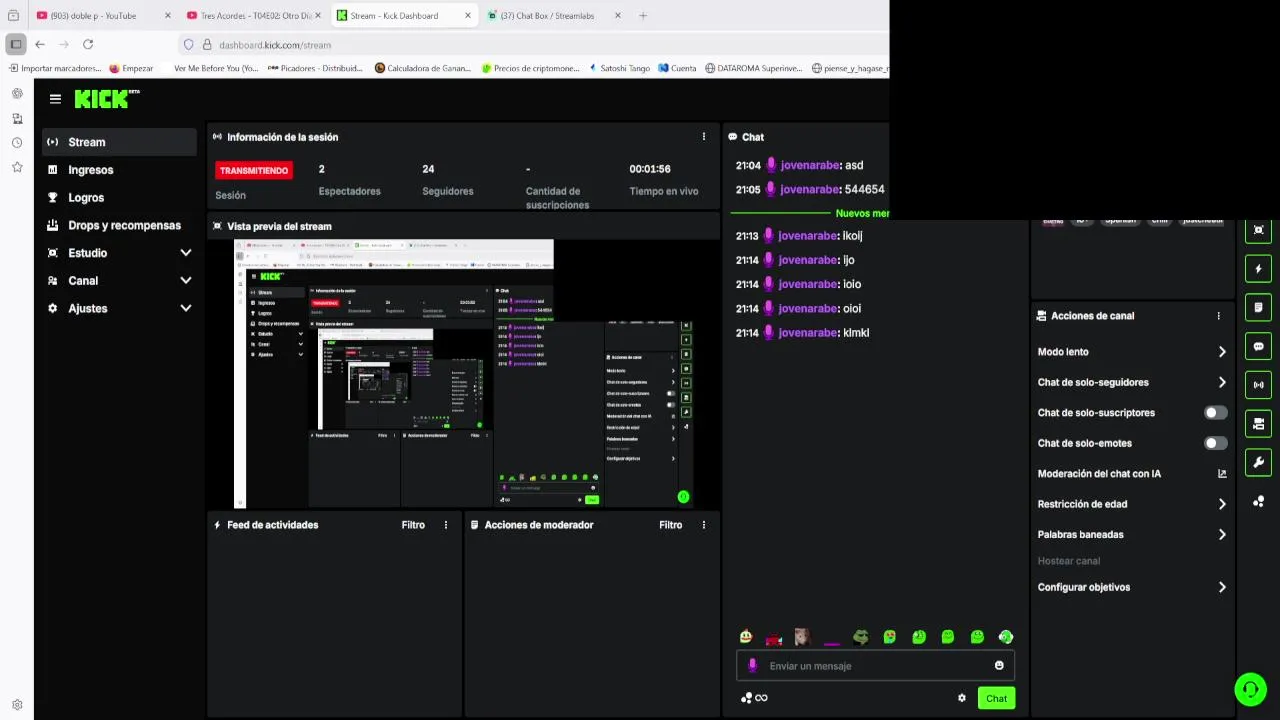Open Acciones de moderador options menu
Screen dimensions: 1280x720
pyautogui.click(x=704, y=525)
